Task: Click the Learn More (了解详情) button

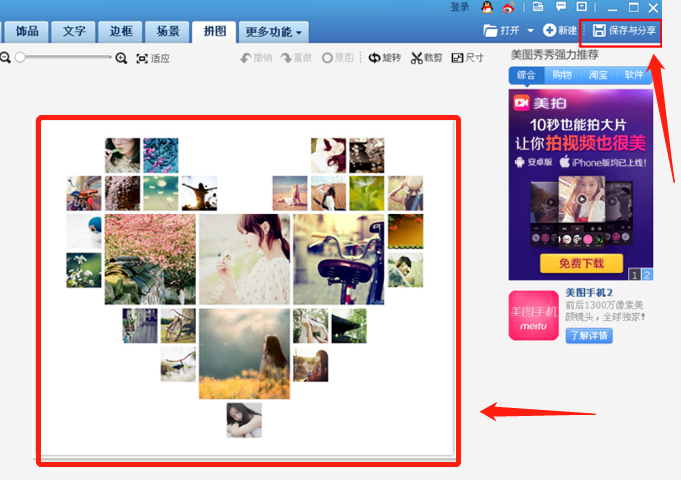Action: click(x=589, y=335)
